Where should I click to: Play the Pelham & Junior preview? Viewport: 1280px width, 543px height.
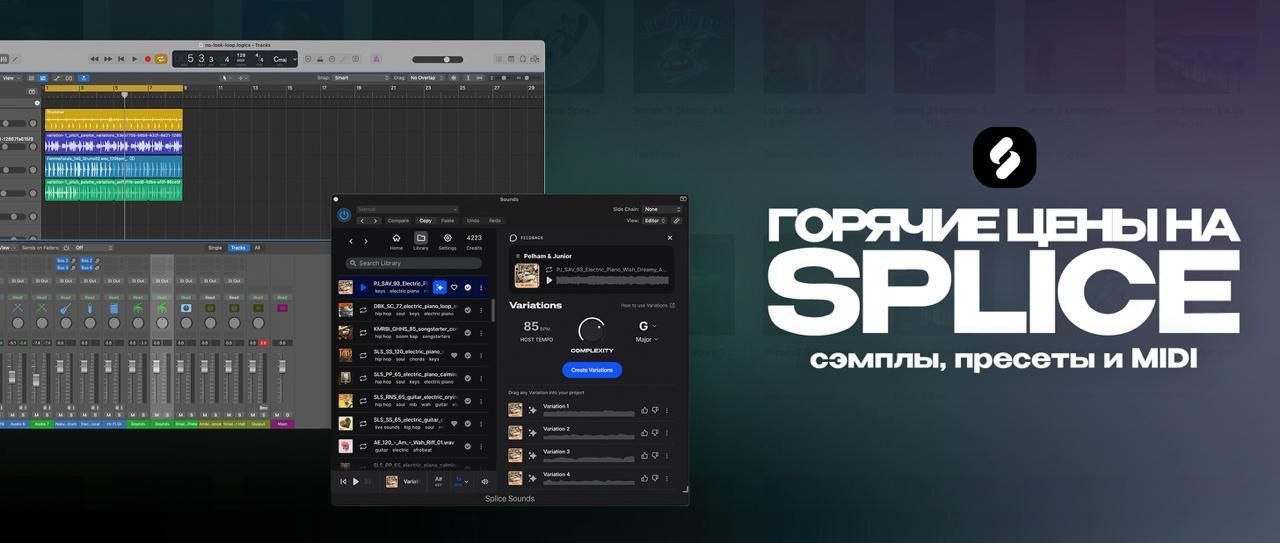[x=549, y=280]
